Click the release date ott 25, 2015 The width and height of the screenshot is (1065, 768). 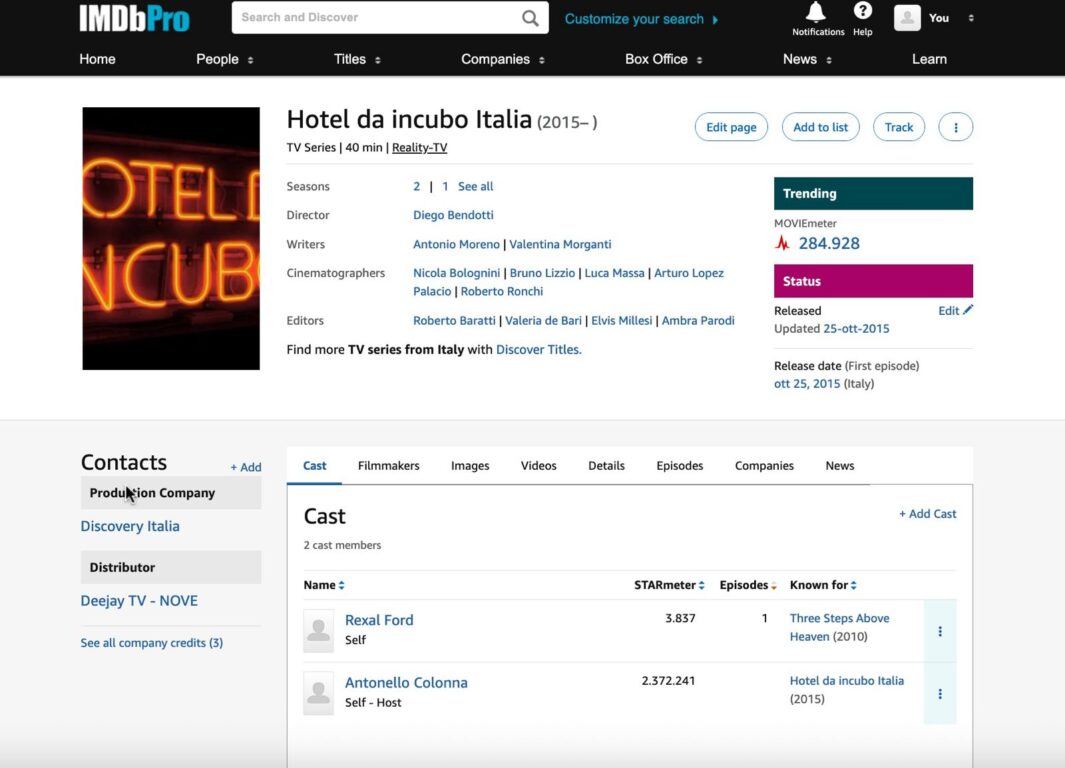(807, 384)
